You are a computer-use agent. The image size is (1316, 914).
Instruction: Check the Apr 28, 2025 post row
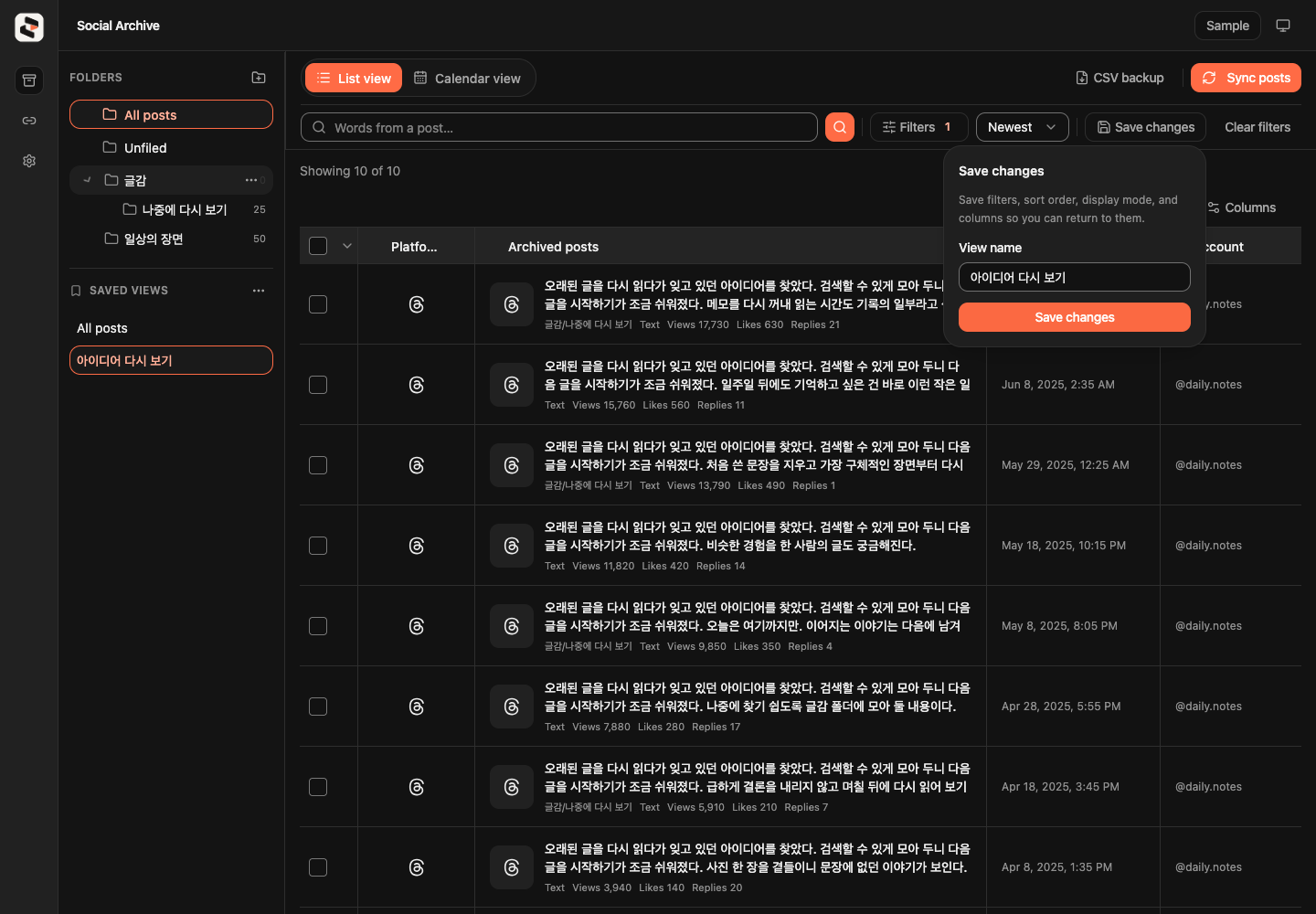click(x=318, y=707)
